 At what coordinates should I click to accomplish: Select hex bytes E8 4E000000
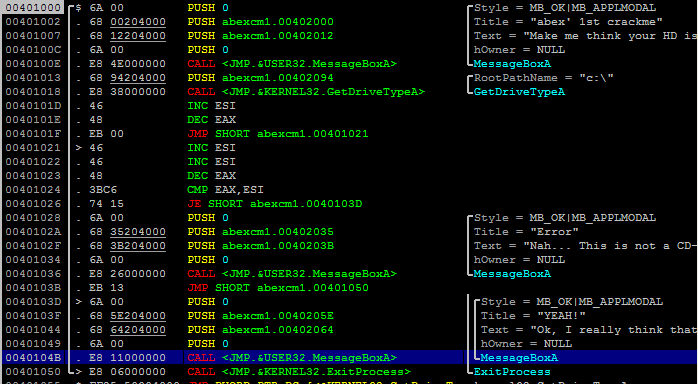pyautogui.click(x=127, y=64)
